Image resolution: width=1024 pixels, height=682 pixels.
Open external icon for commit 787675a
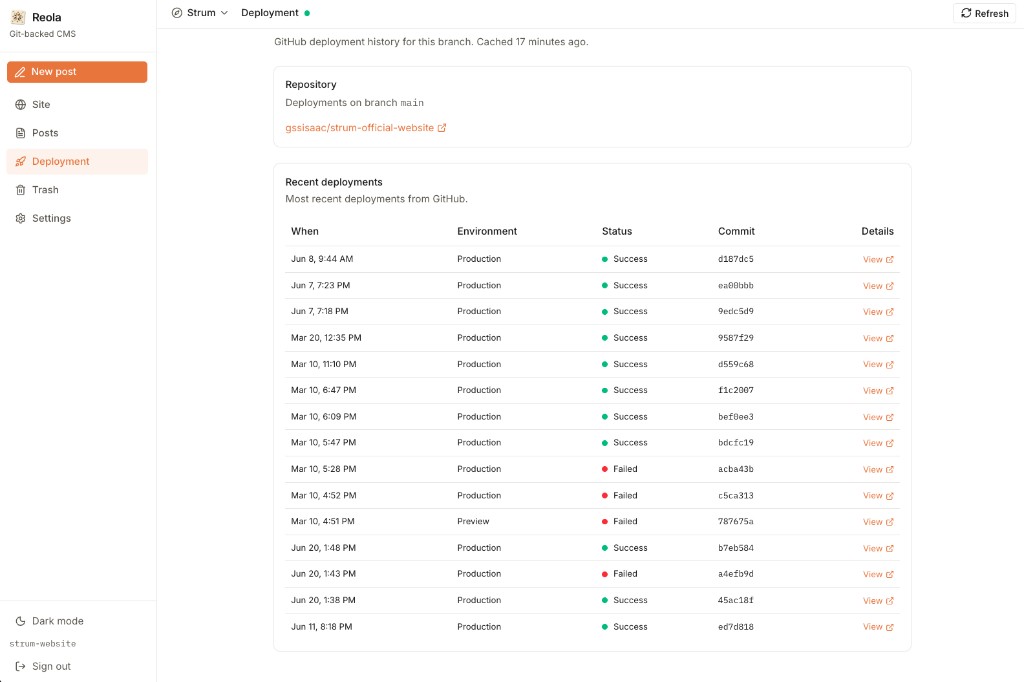click(889, 522)
